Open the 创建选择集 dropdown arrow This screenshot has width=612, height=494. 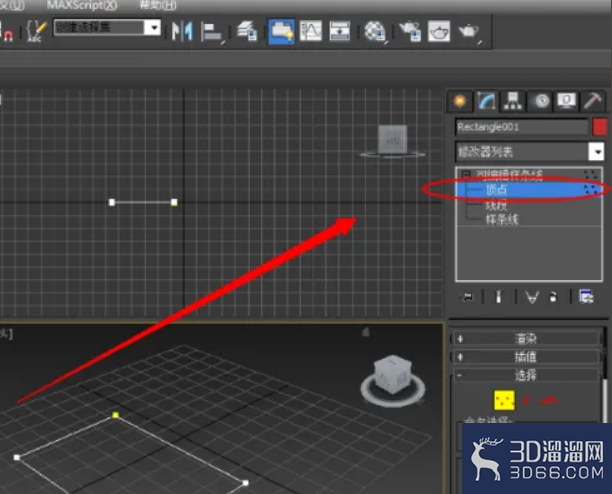click(153, 28)
